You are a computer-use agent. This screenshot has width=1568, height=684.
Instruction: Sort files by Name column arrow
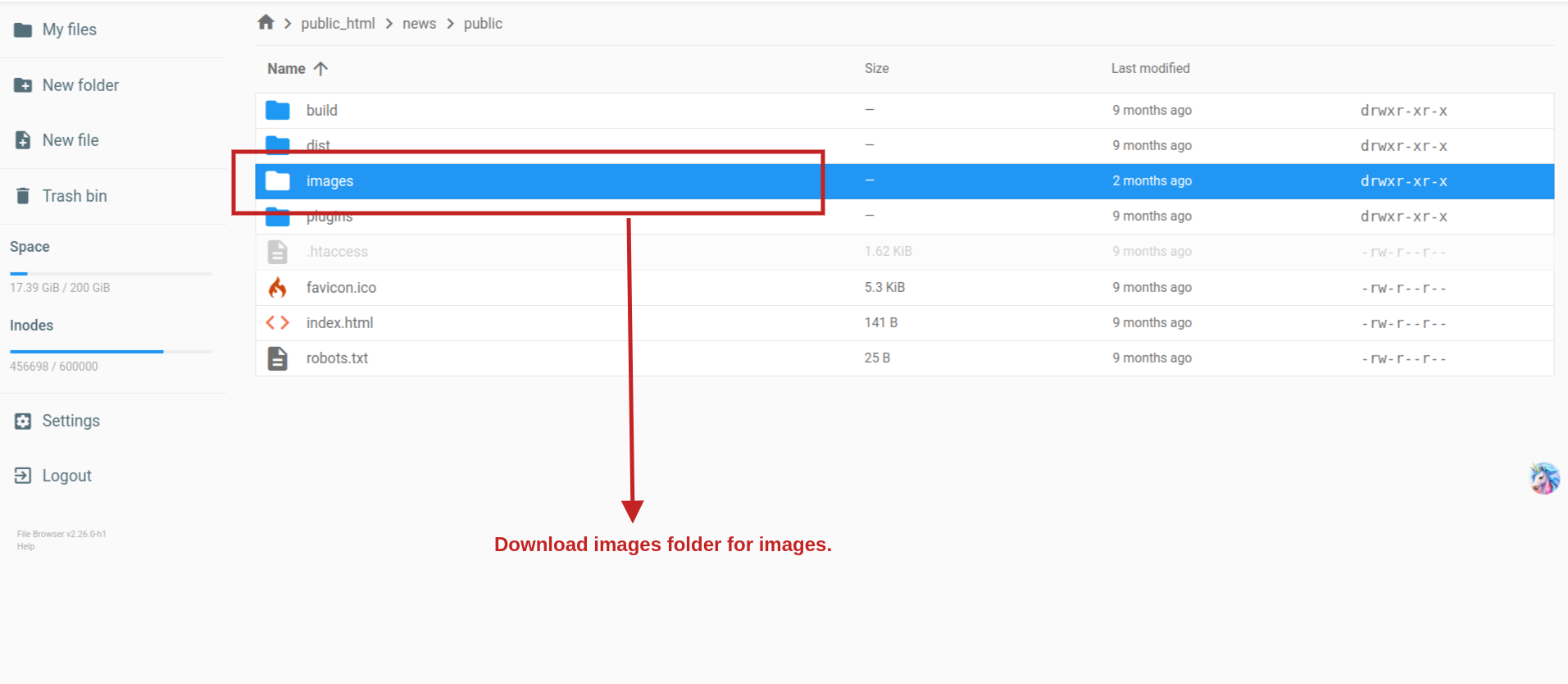(x=320, y=69)
